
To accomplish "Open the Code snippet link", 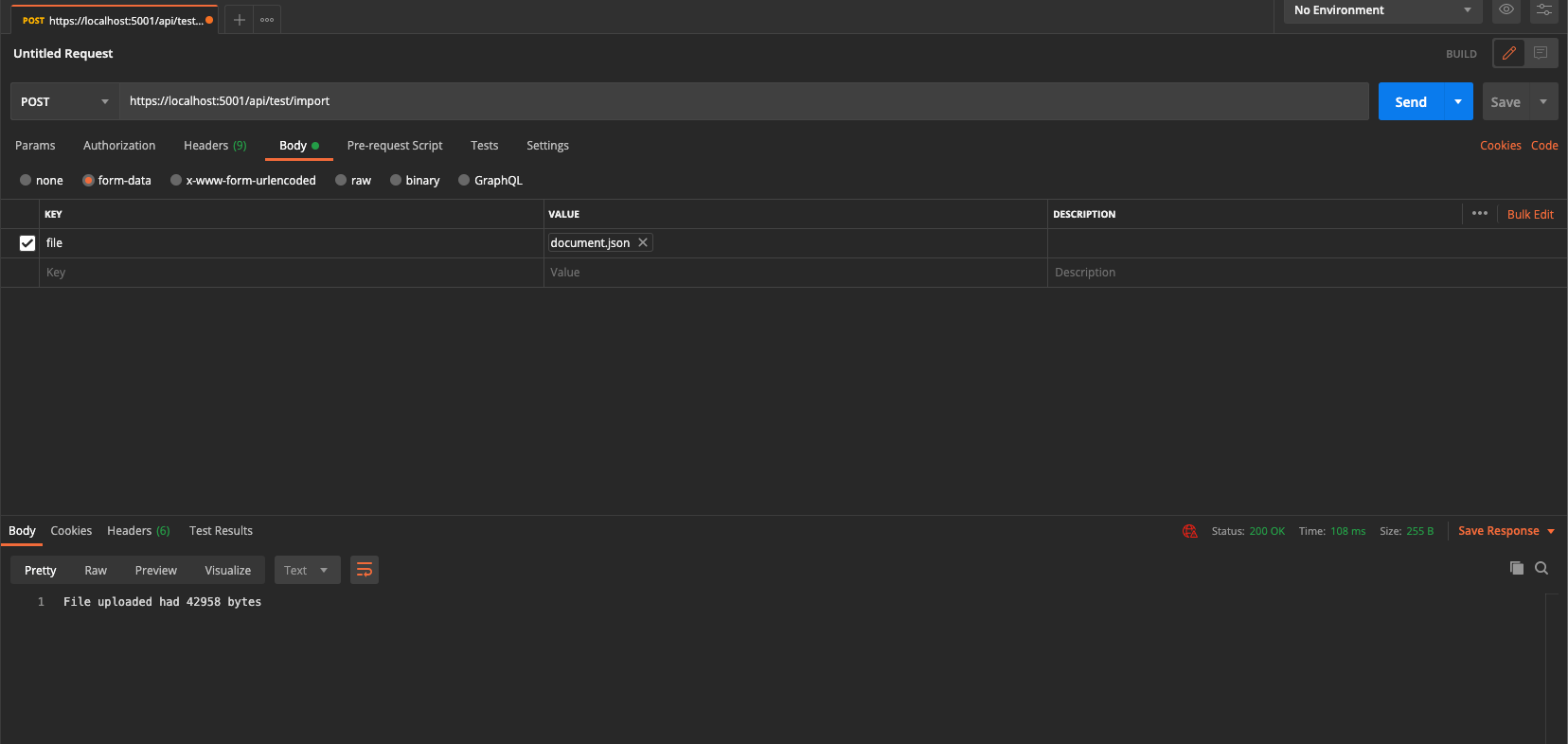I will [x=1544, y=145].
